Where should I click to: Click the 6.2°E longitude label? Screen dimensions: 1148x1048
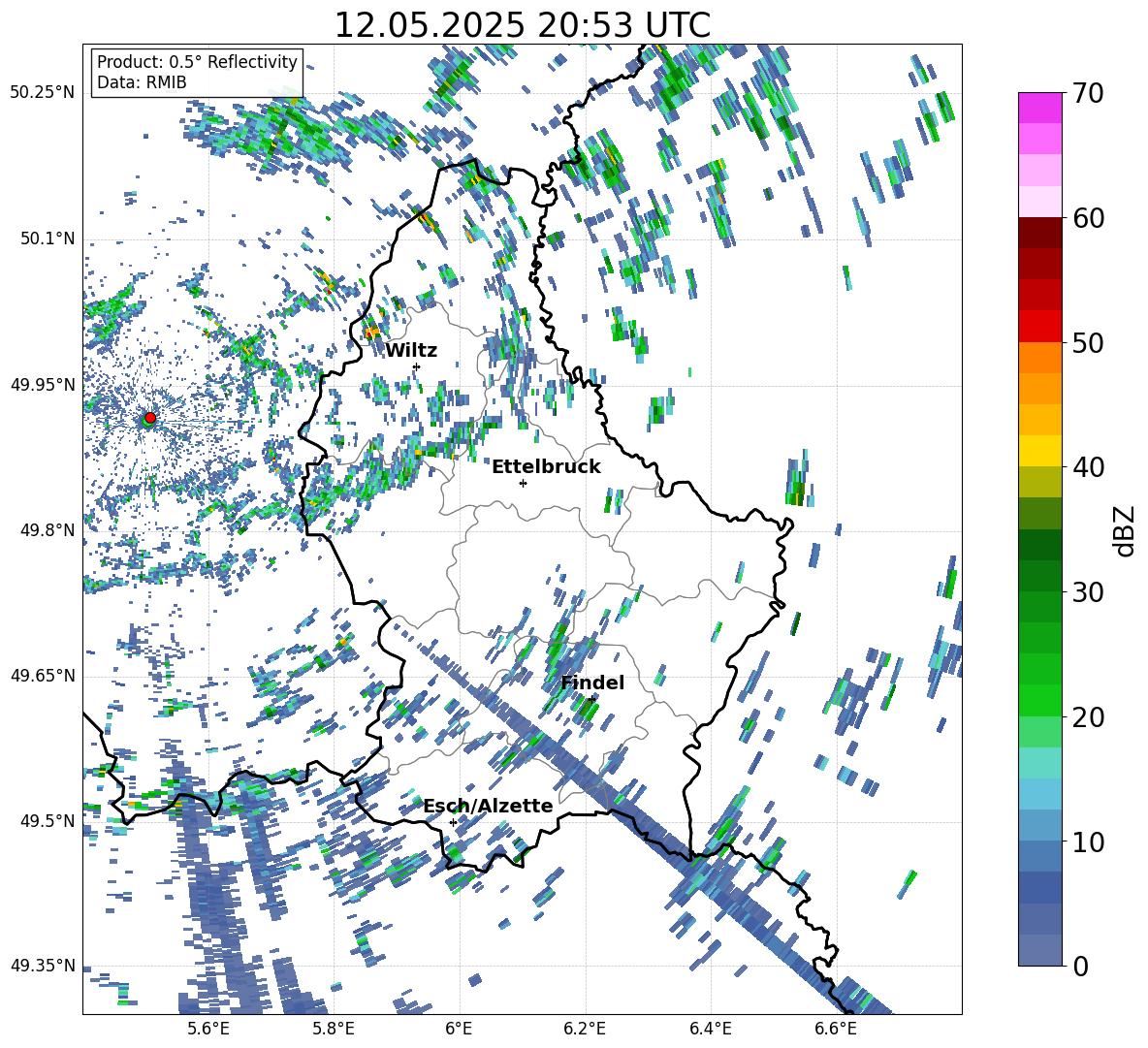(x=585, y=1029)
